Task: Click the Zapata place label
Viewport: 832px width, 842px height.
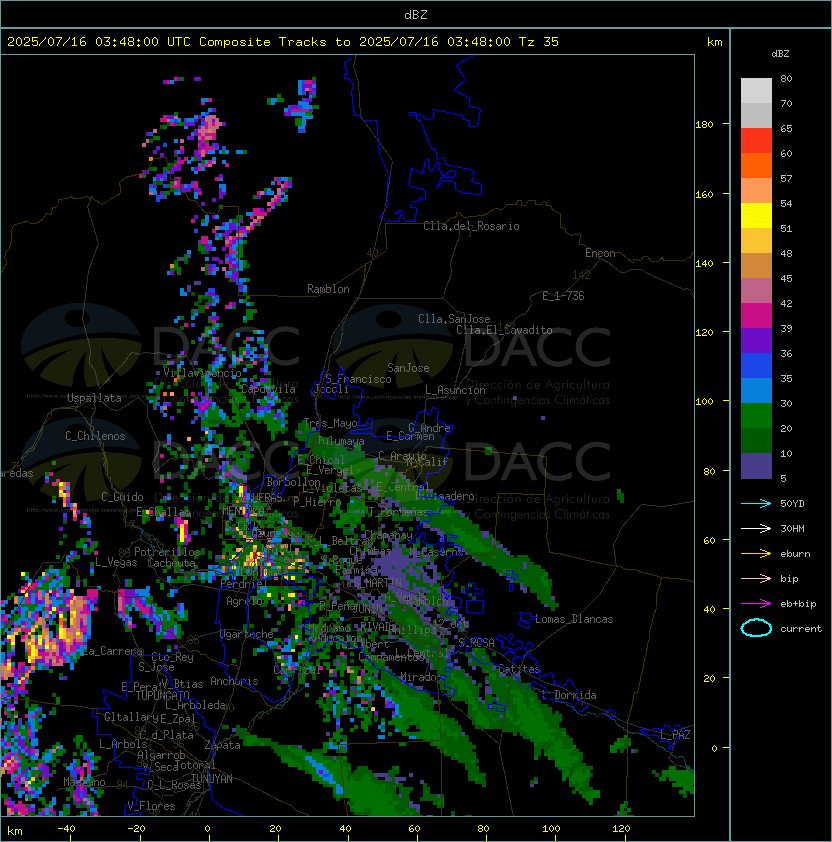Action: point(222,745)
